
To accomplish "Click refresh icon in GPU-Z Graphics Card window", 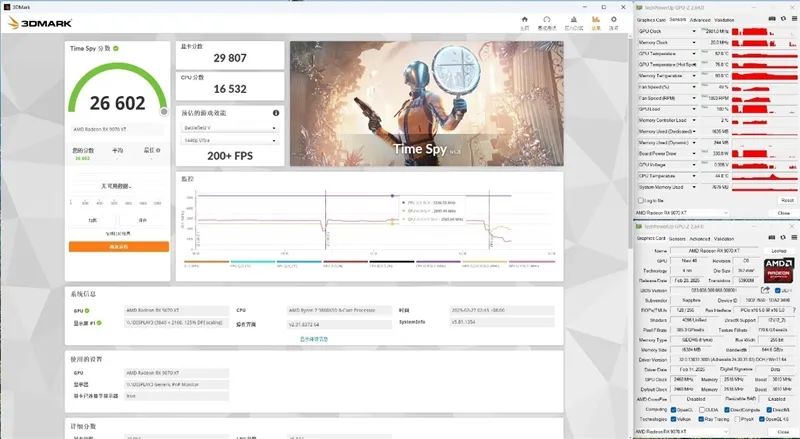I will pyautogui.click(x=783, y=237).
